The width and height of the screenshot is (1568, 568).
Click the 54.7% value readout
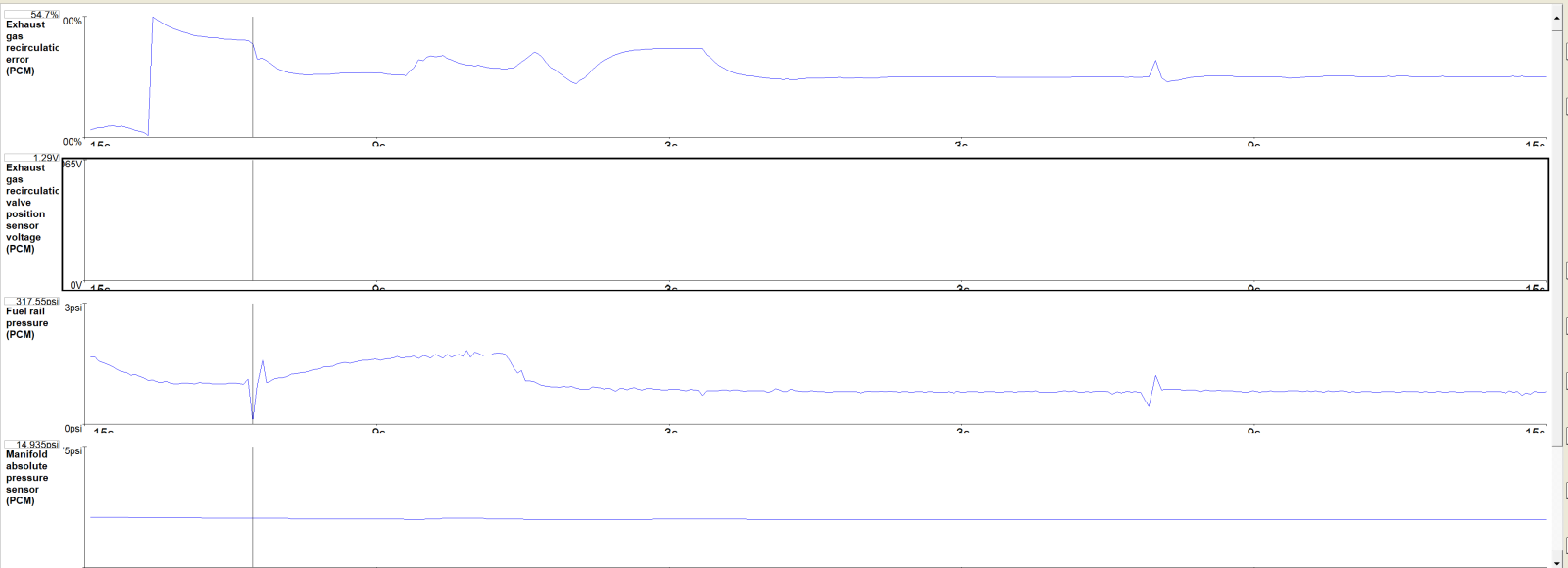point(32,15)
